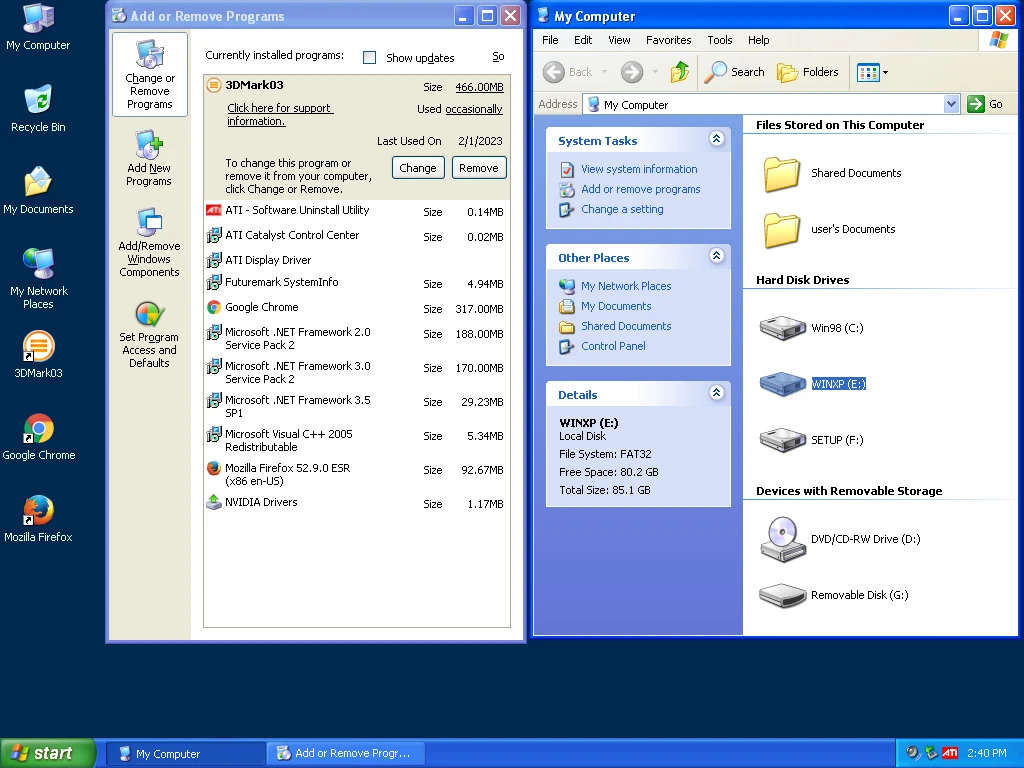The width and height of the screenshot is (1024, 768).
Task: Switch to My Computer taskbar button
Action: [x=185, y=754]
